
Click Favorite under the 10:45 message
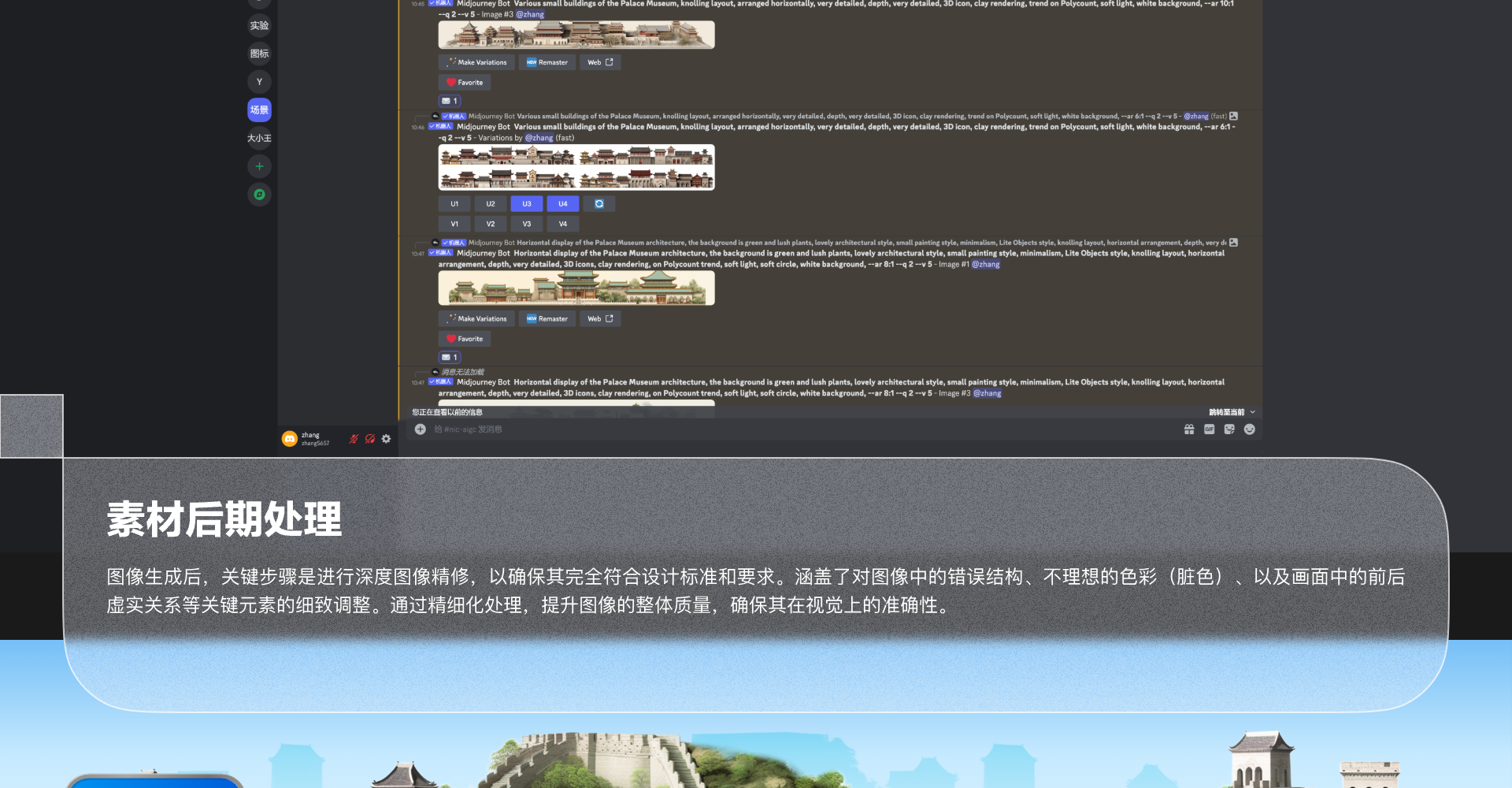pyautogui.click(x=465, y=83)
